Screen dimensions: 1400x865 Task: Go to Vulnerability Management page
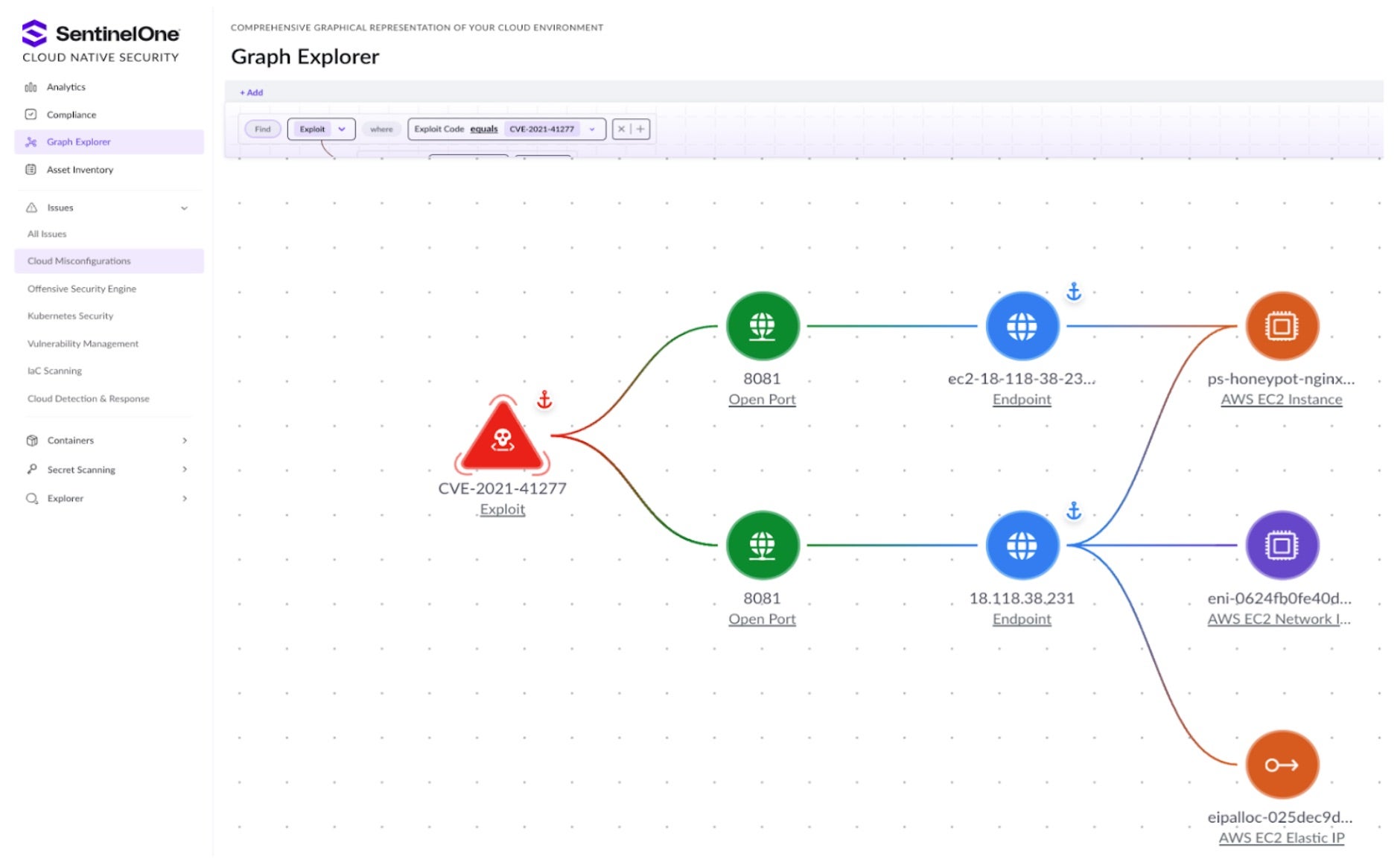[x=83, y=344]
